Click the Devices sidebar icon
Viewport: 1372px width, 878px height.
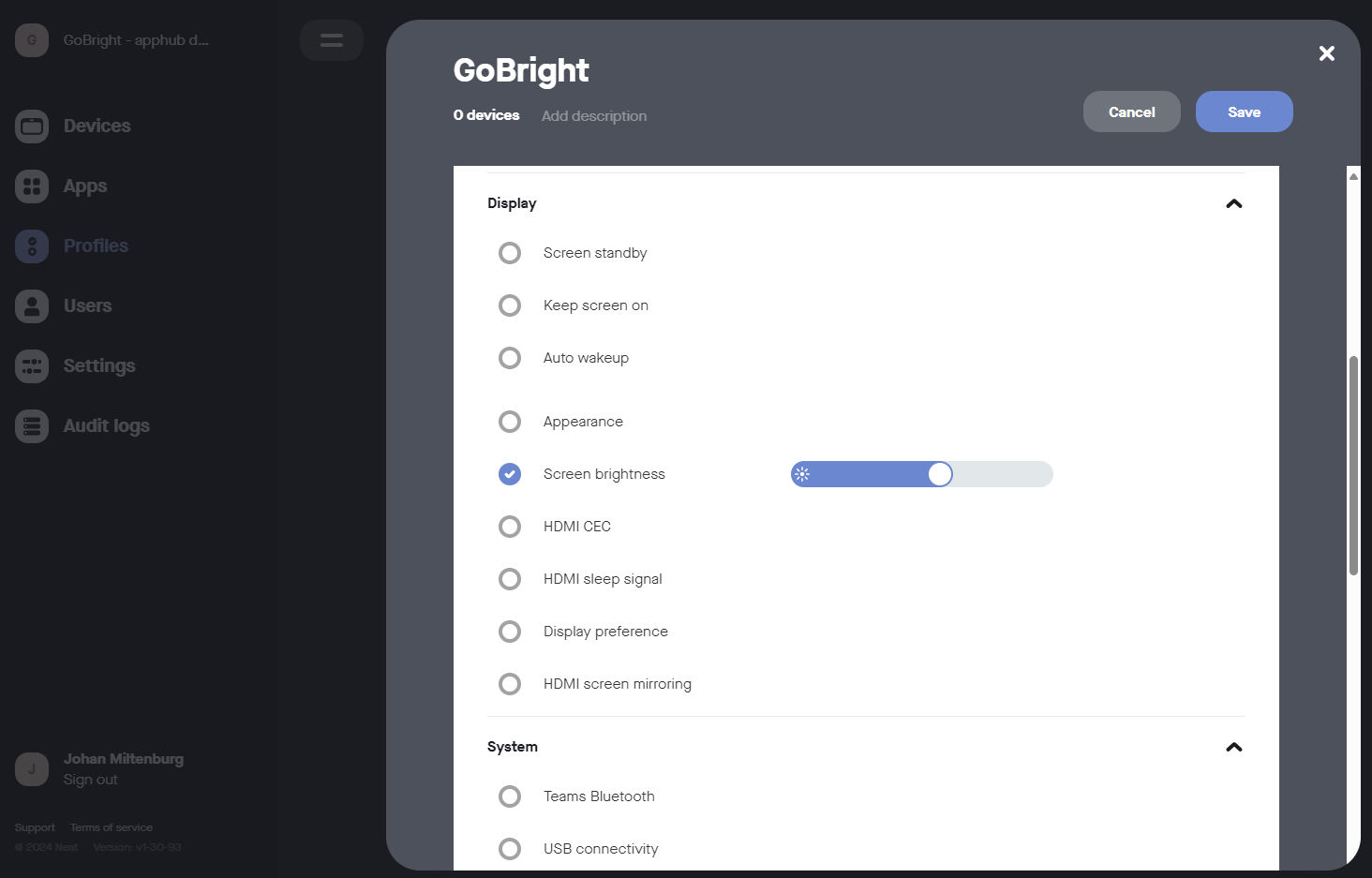(x=32, y=126)
